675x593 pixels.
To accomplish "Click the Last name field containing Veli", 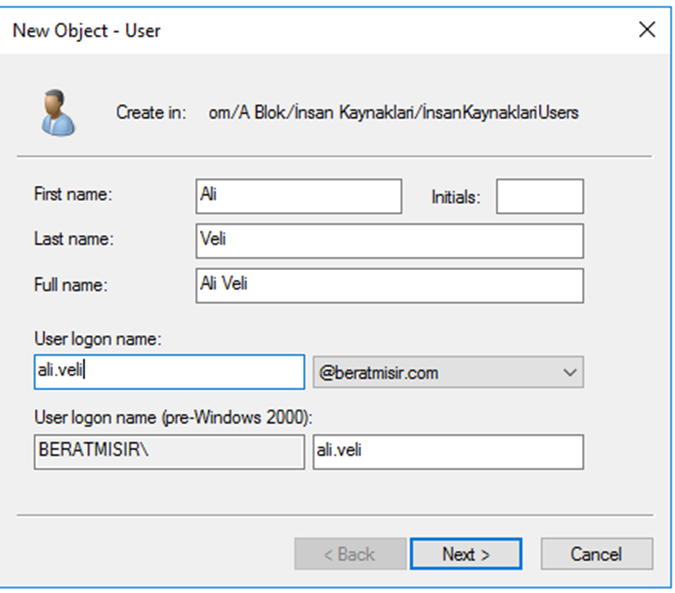I will pos(389,241).
